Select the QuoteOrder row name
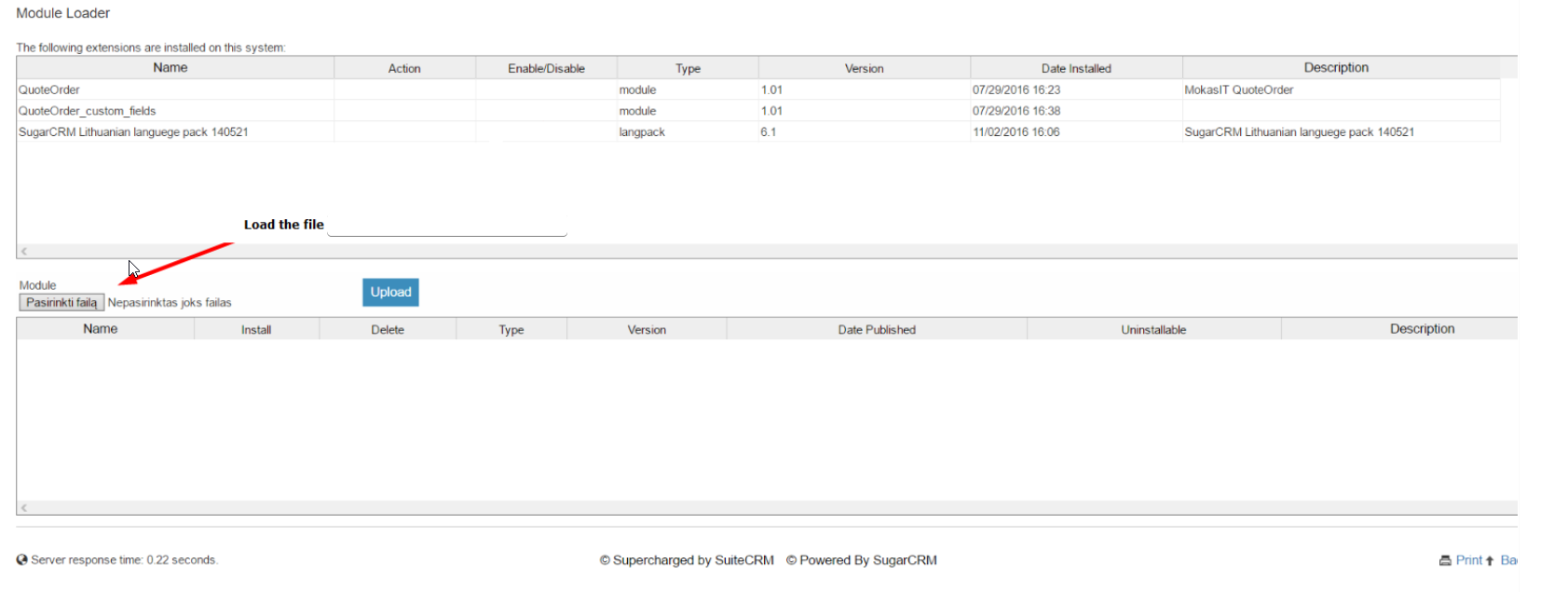This screenshot has height=592, width=1568. pos(49,89)
